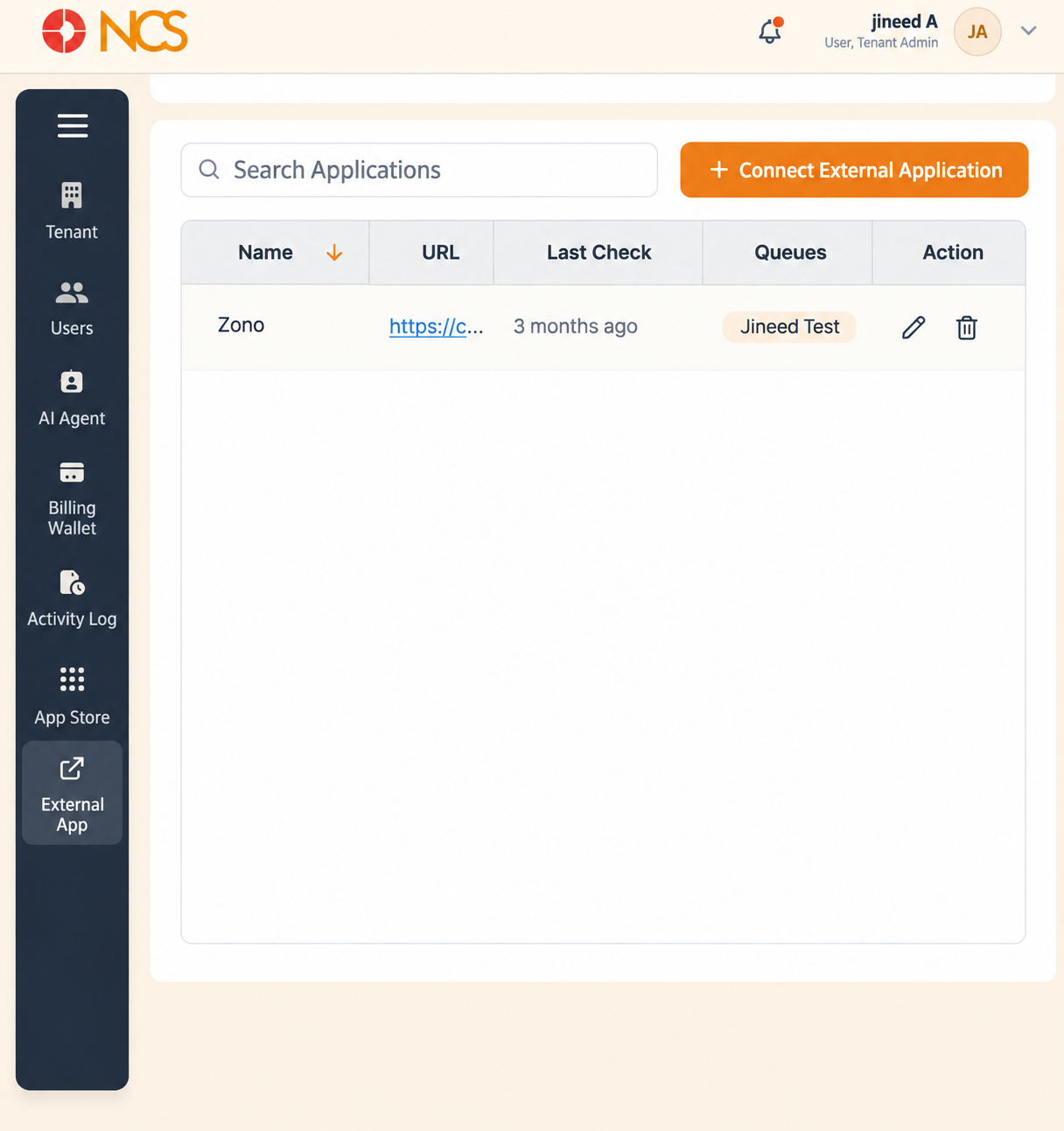Go to Tenant section
1064x1131 pixels.
point(72,212)
